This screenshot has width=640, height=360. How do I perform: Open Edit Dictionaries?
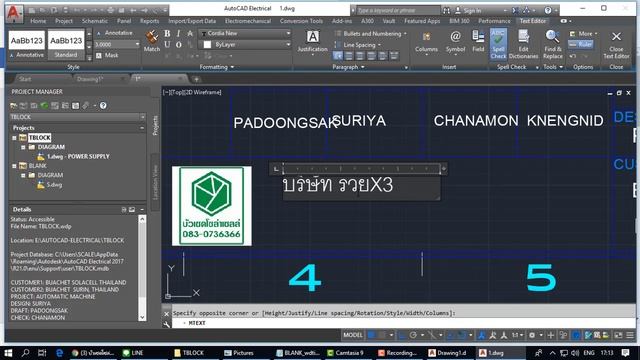(x=523, y=44)
